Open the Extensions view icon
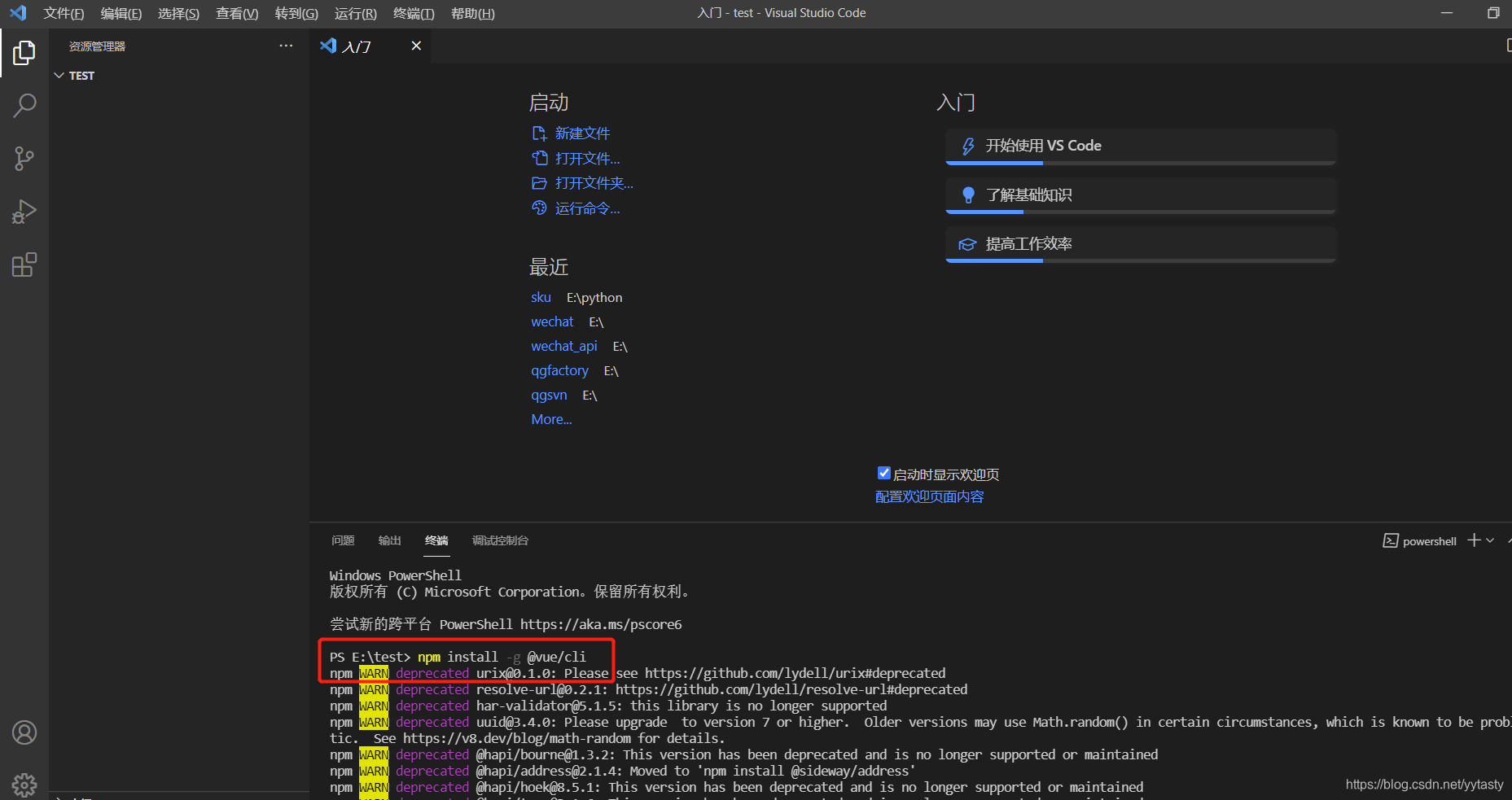 24,264
